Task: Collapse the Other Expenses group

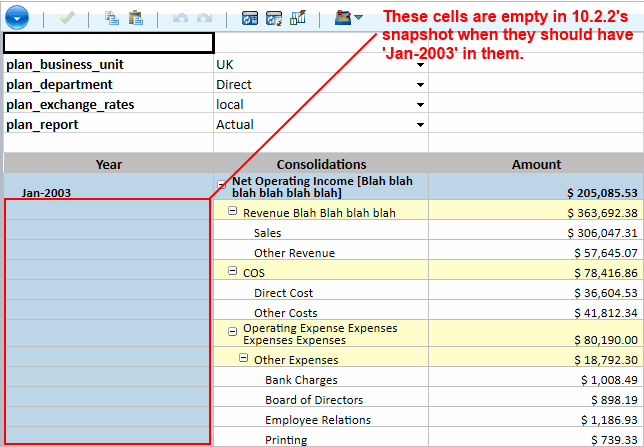Action: (x=244, y=360)
